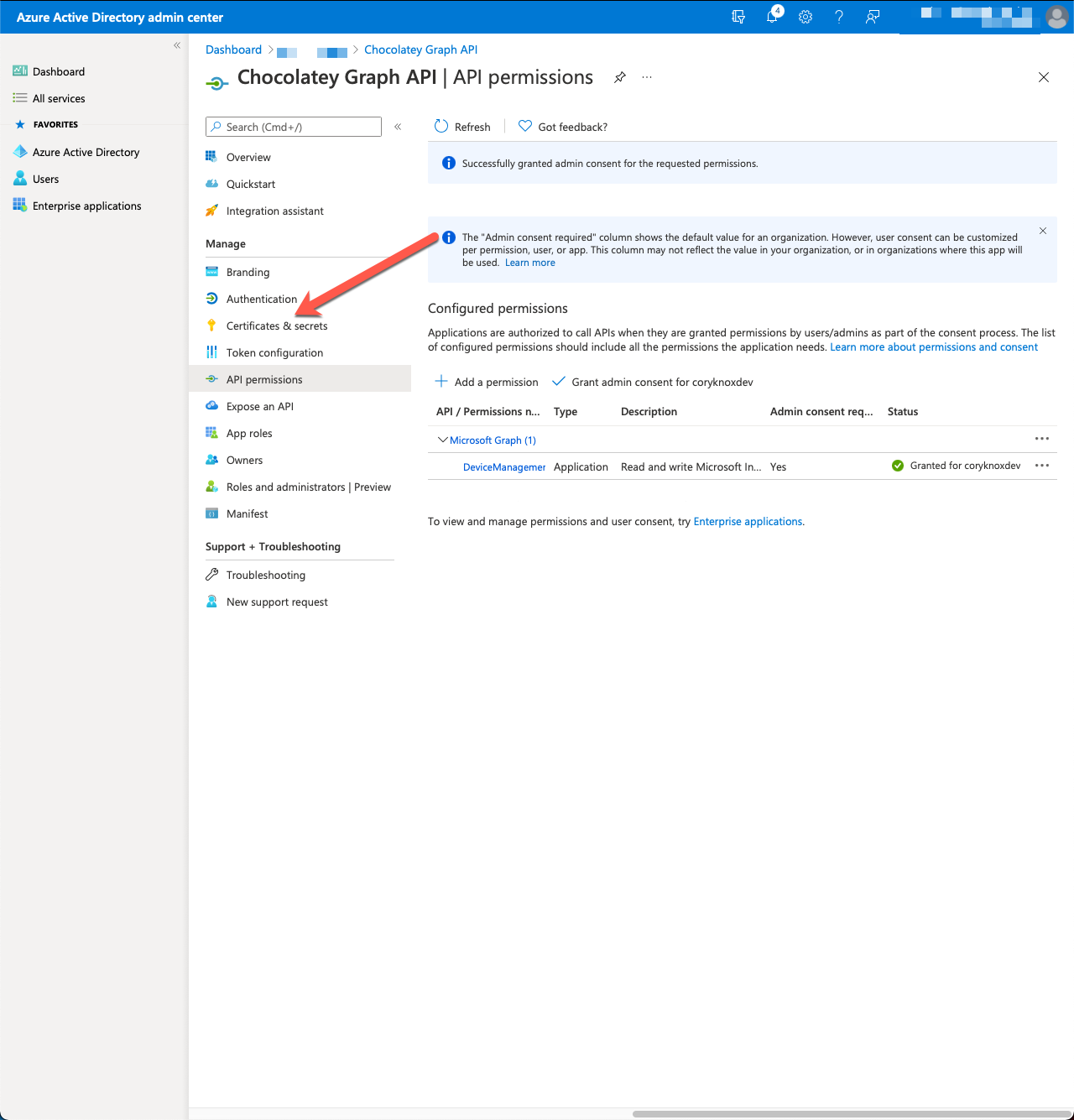
Task: Click Grant admin consent for coryknoxdev
Action: (653, 382)
